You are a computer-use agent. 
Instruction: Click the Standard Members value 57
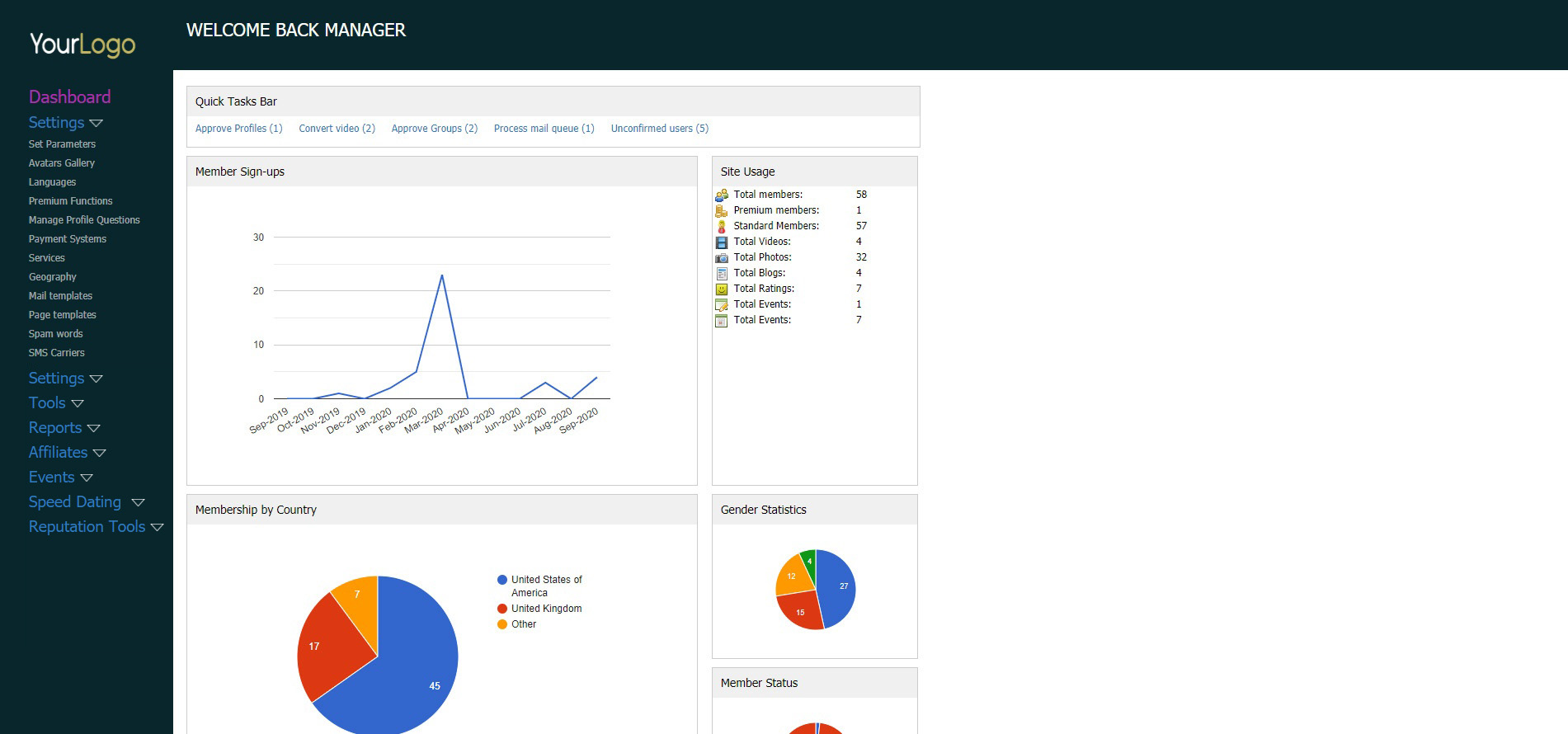click(861, 226)
